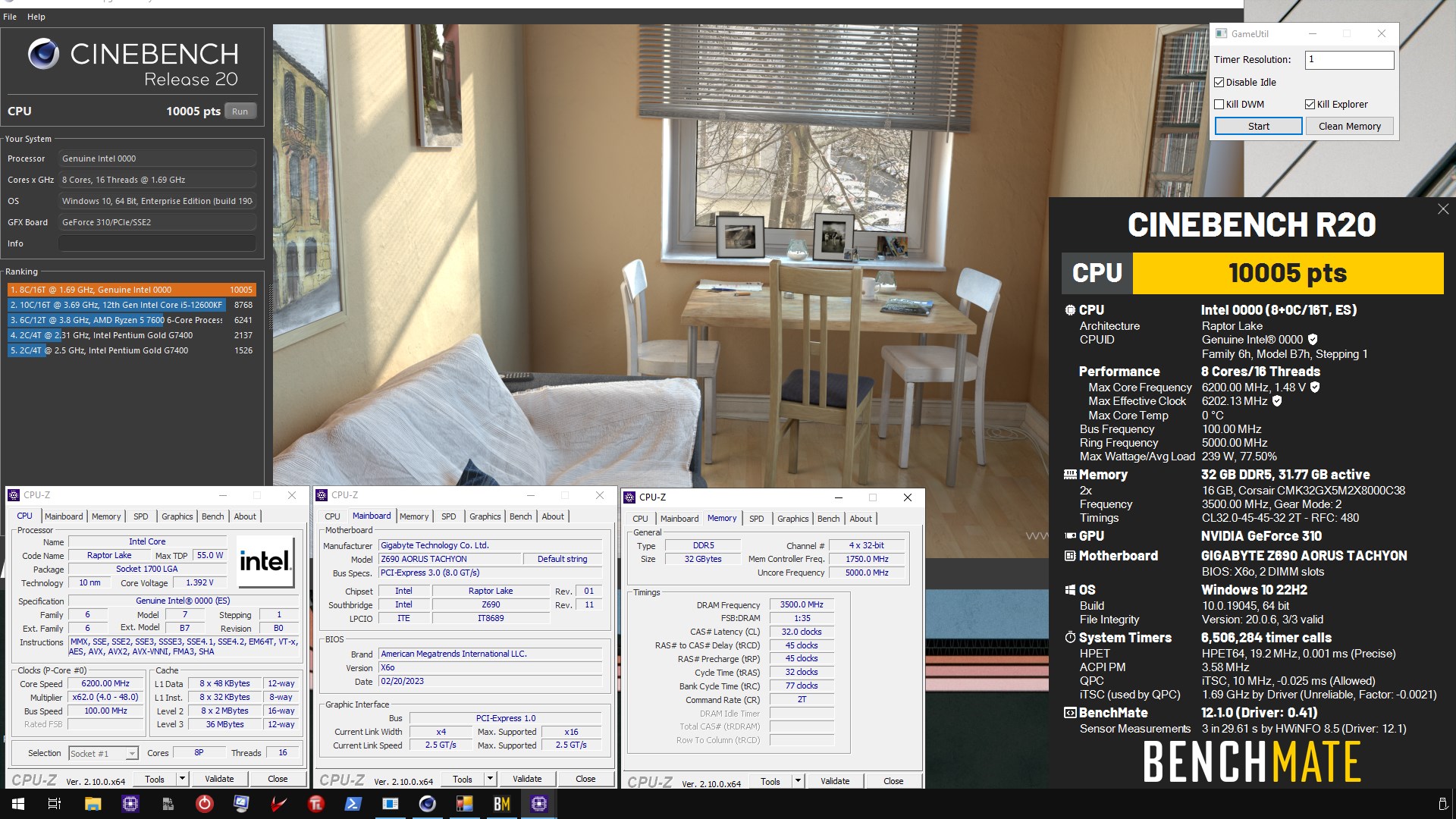Open Graphics tab in CPU-Z Memory window
This screenshot has height=819, width=1456.
[792, 519]
